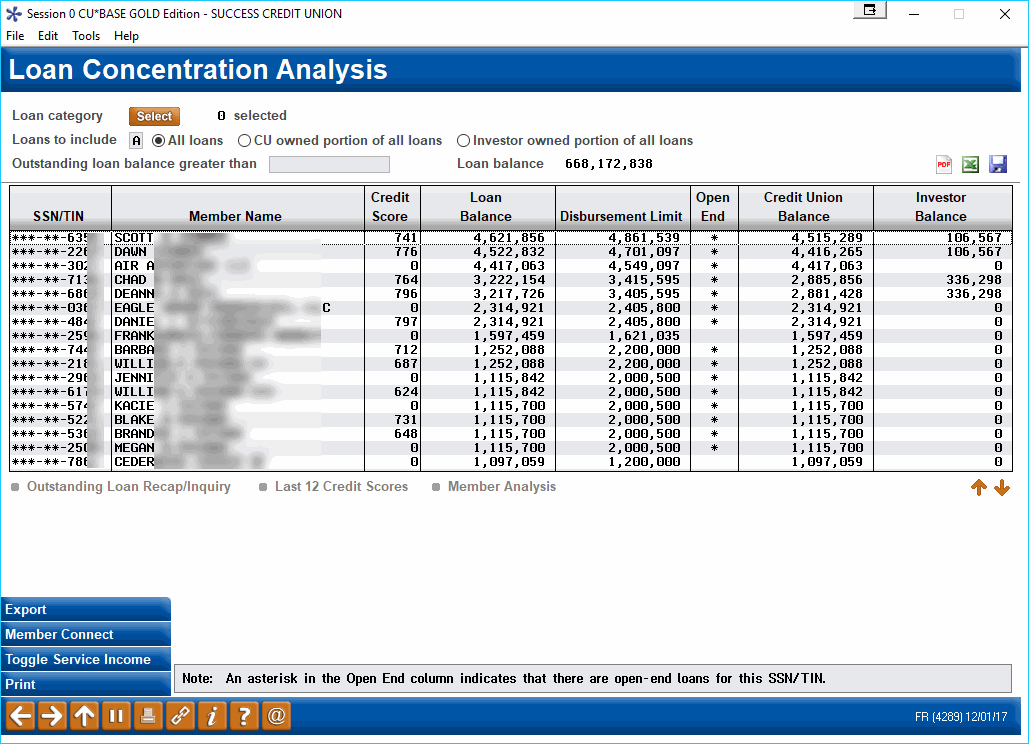This screenshot has width=1029, height=744.
Task: Click disbursement limit 1,621,035
Action: point(644,336)
